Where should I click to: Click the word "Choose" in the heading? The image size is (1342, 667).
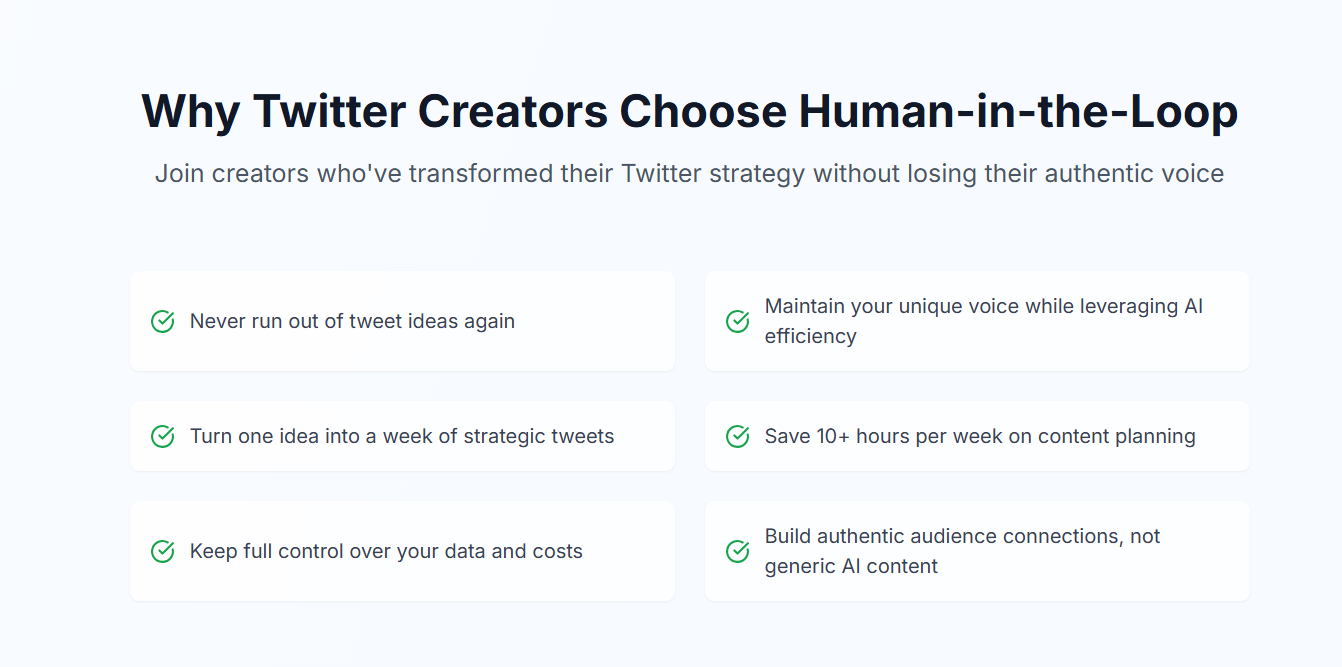click(702, 111)
